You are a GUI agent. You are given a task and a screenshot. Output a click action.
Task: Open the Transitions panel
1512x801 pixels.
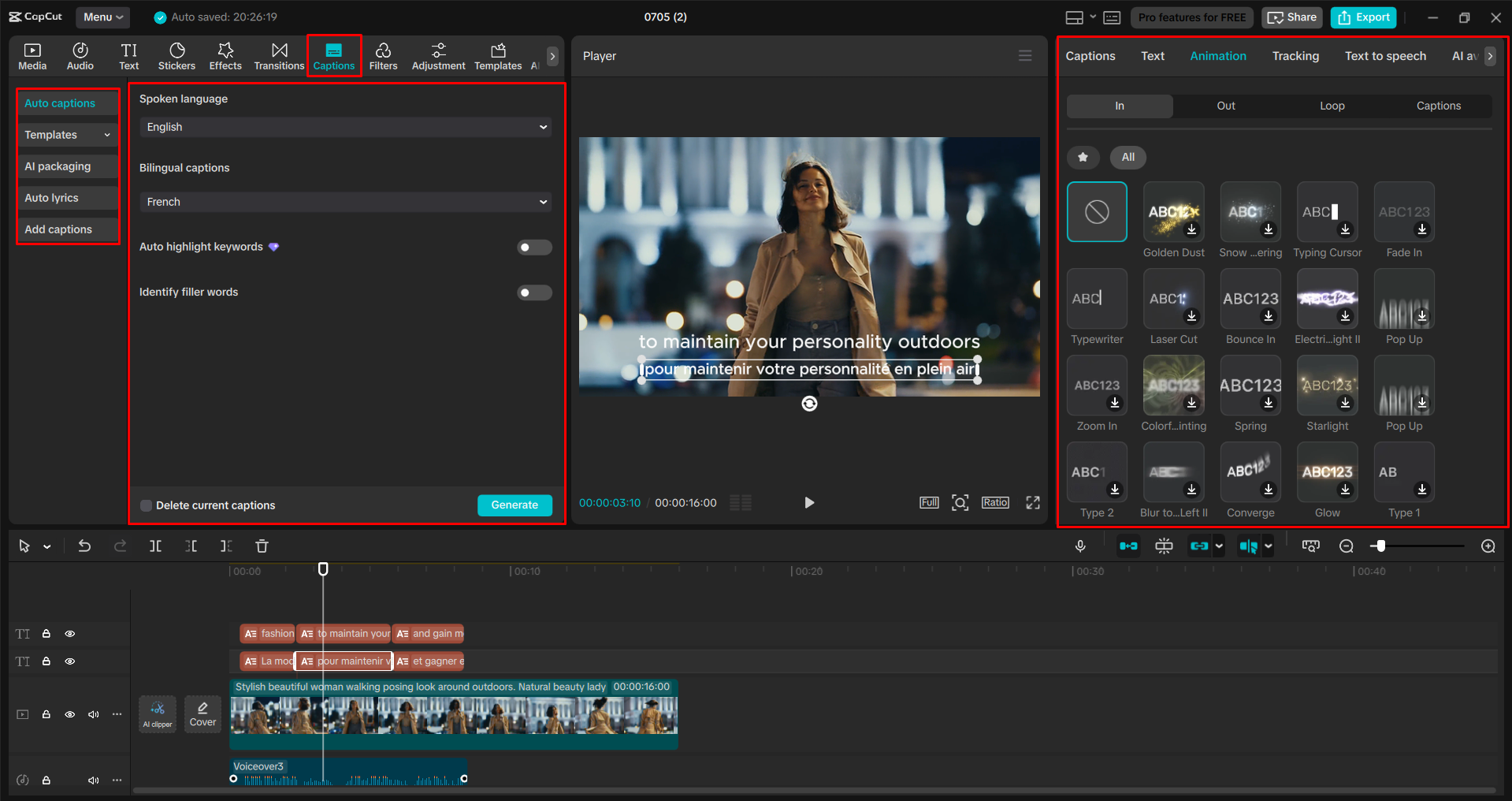coord(279,55)
